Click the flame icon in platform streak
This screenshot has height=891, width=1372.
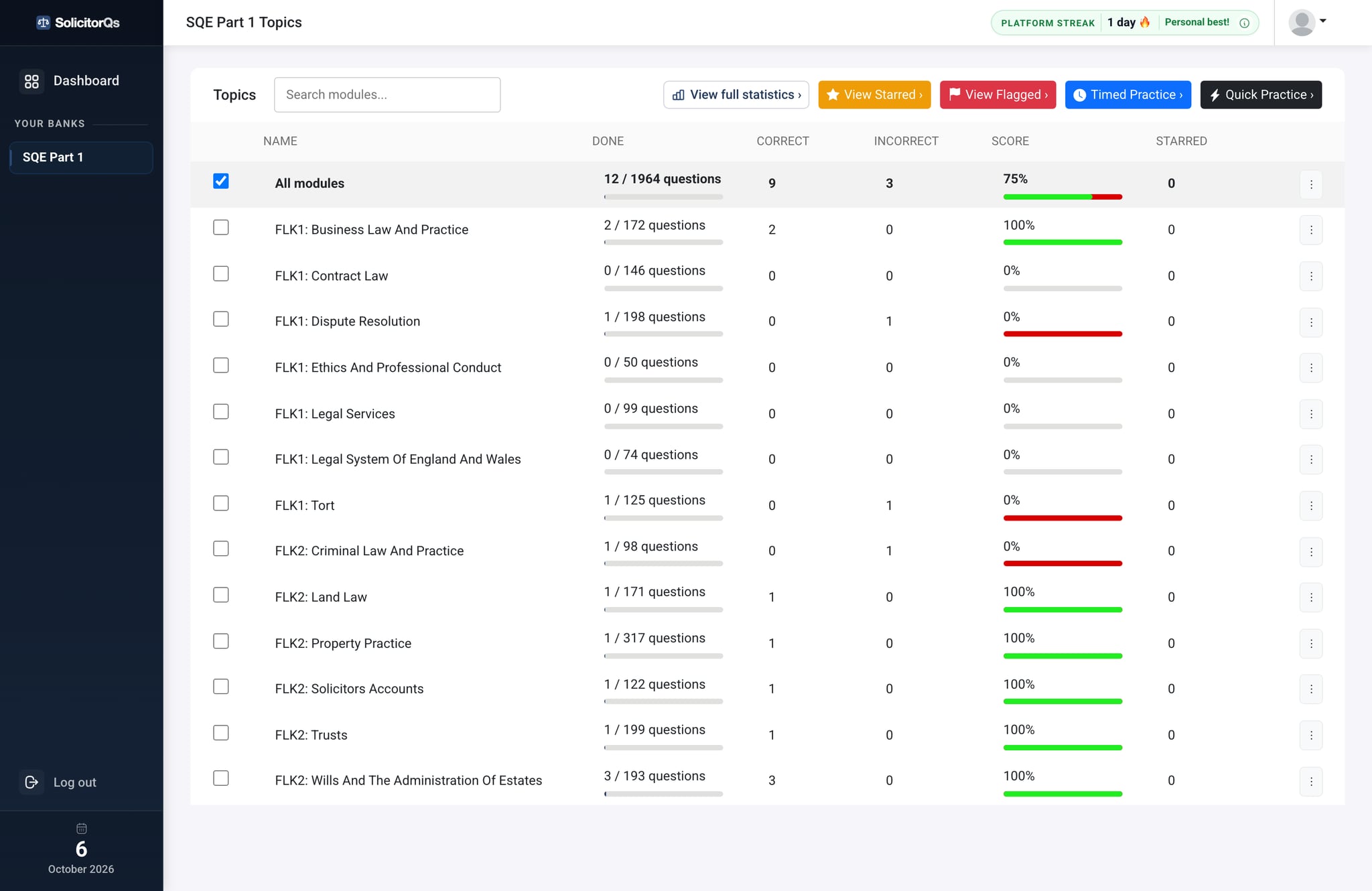1145,22
